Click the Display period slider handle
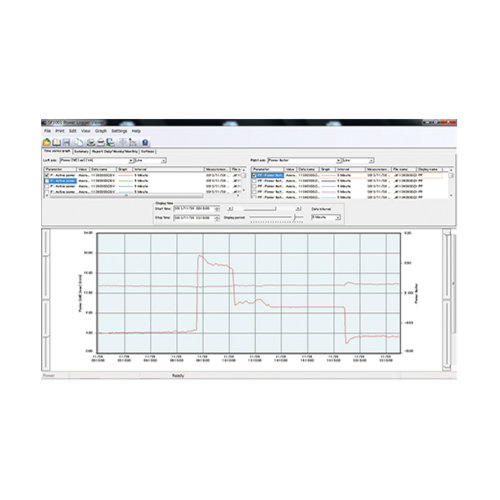The width and height of the screenshot is (500, 500). (295, 217)
